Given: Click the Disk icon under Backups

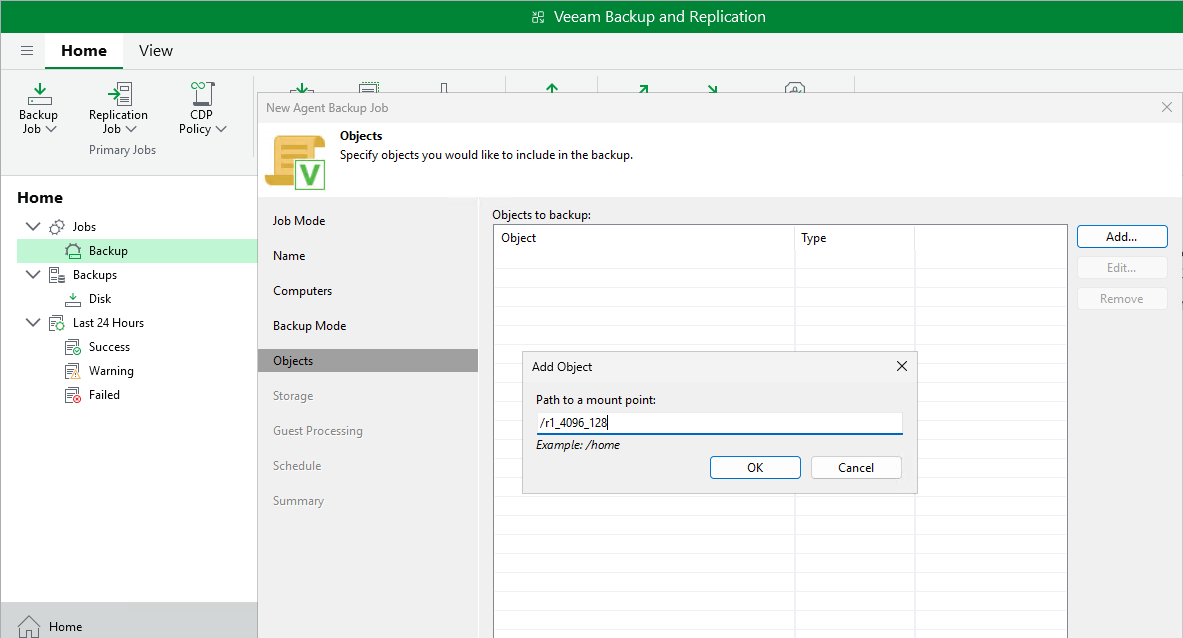Looking at the screenshot, I should click(x=72, y=299).
